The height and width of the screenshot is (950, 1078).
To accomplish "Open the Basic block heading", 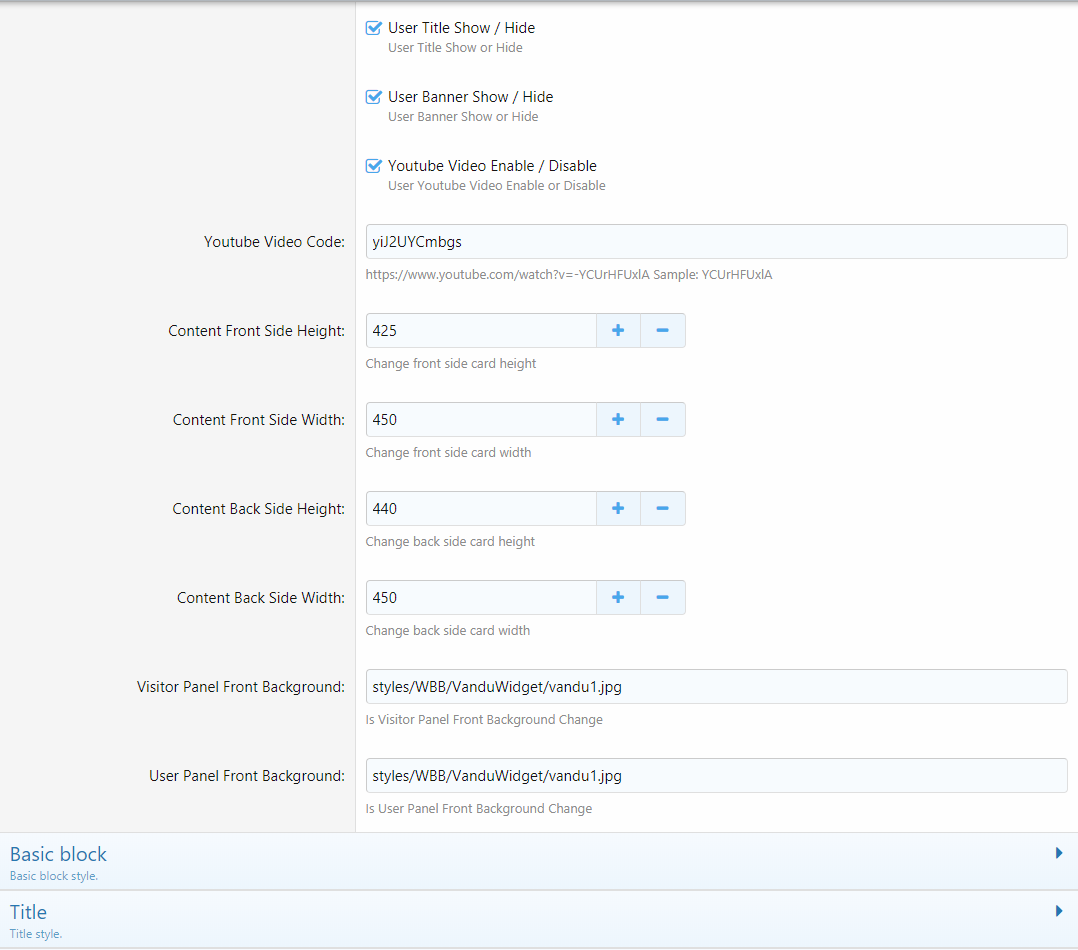I will (58, 854).
